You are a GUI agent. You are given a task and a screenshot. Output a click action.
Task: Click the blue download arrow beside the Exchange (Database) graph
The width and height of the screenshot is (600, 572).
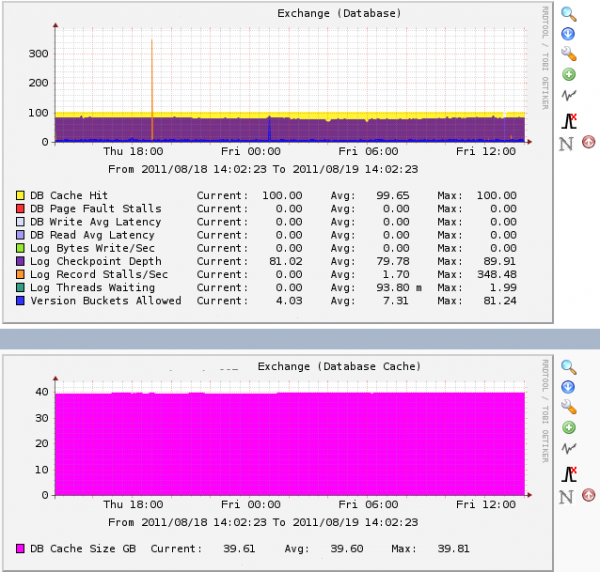pyautogui.click(x=568, y=34)
